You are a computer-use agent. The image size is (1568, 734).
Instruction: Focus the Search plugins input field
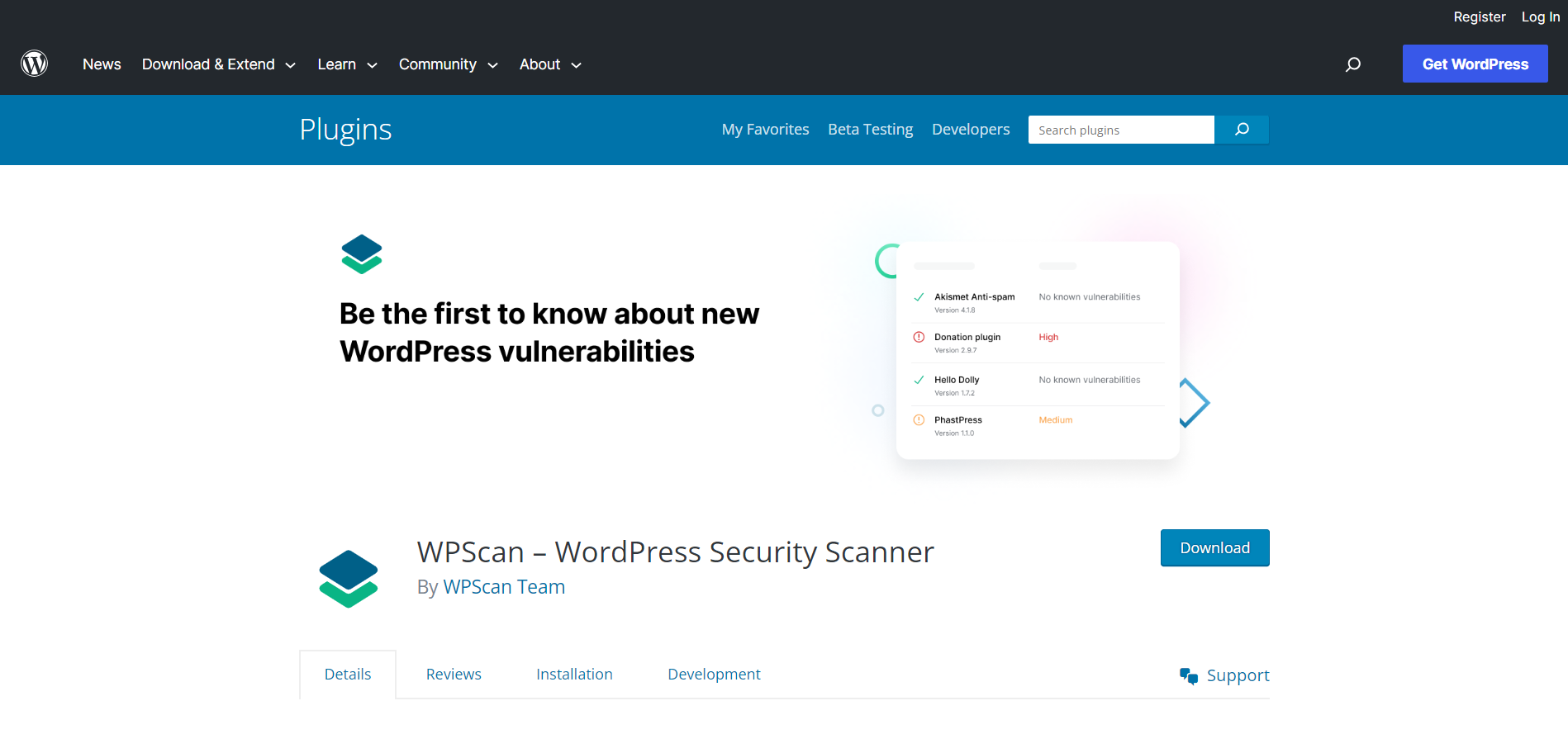[1121, 130]
